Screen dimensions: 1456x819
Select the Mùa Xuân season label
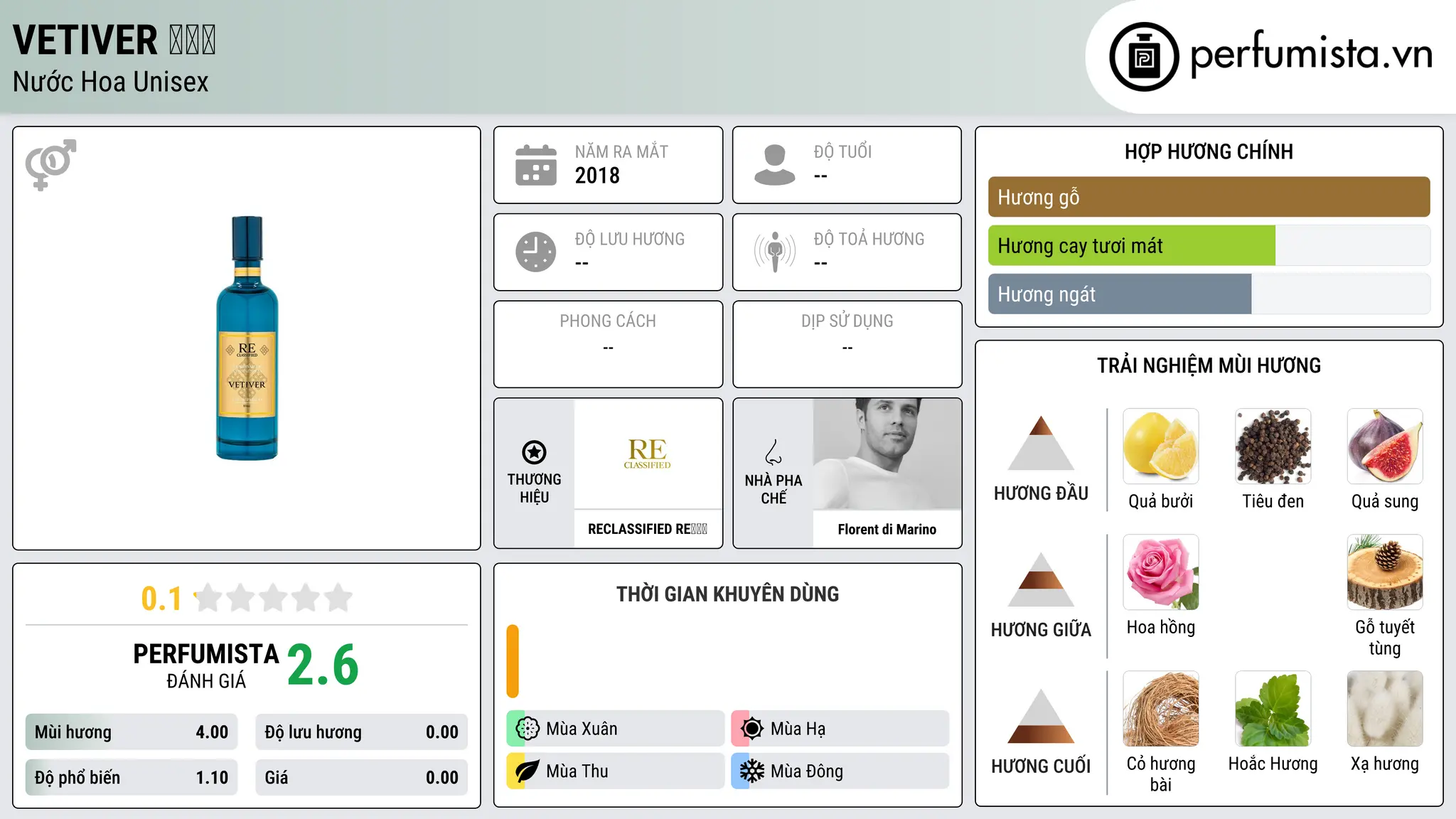582,729
